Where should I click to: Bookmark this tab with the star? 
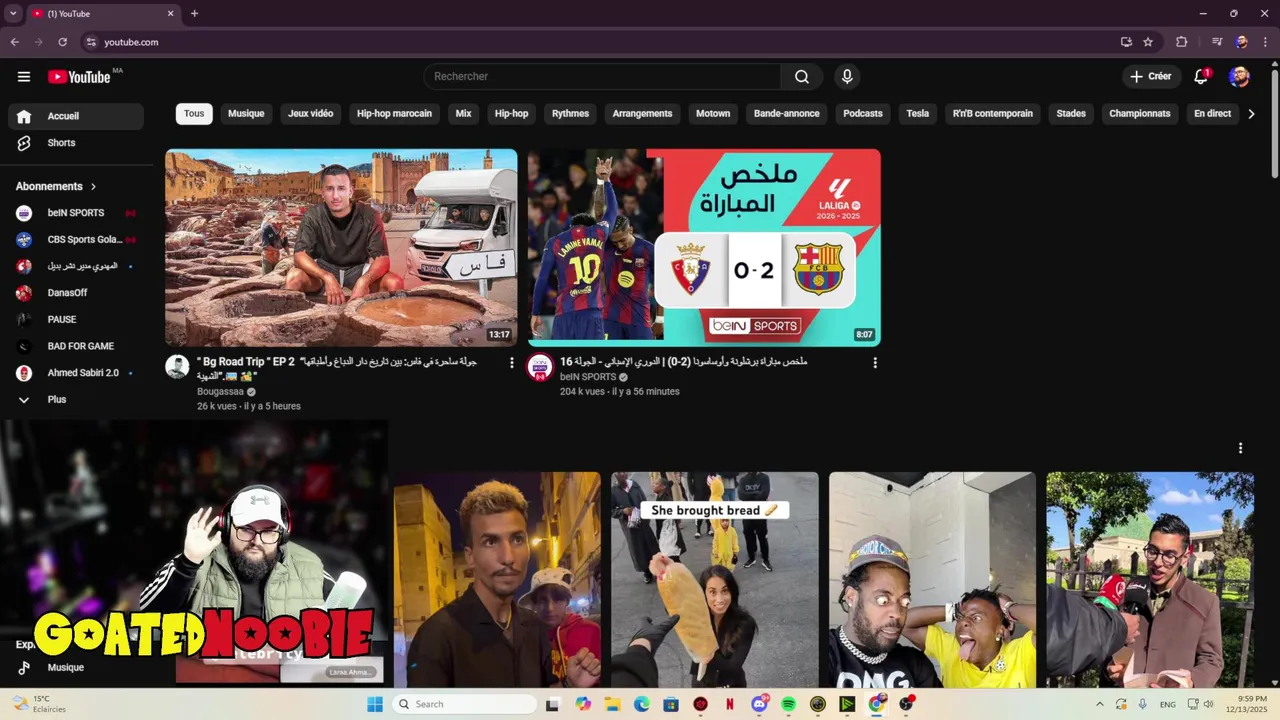click(1148, 42)
